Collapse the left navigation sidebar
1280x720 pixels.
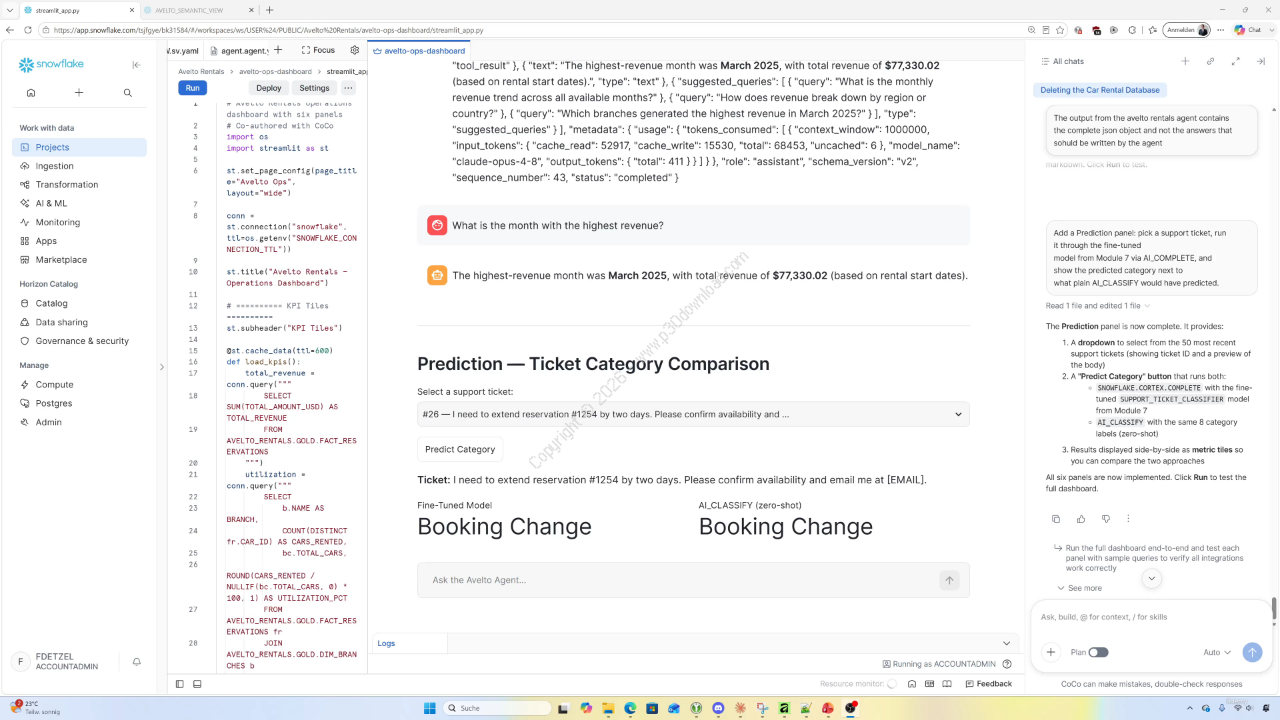[x=137, y=65]
